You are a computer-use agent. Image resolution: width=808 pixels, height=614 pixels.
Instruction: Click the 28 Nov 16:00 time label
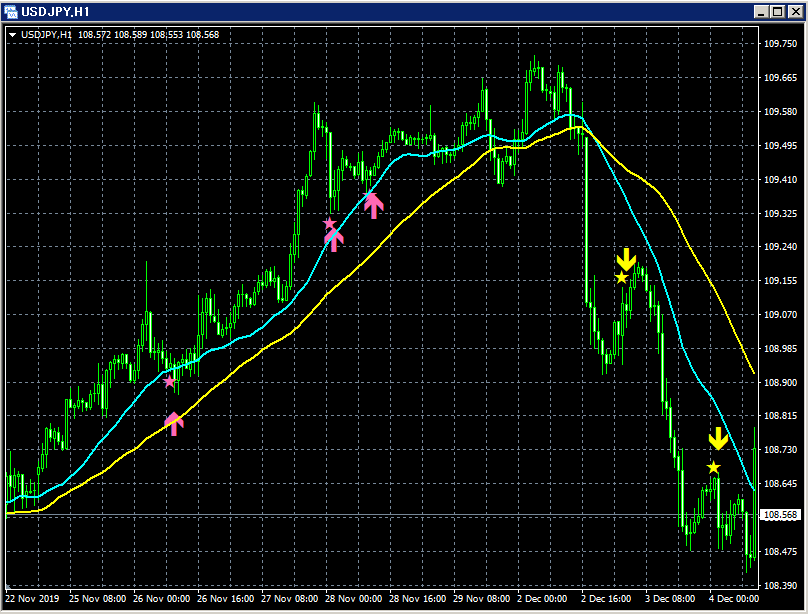coord(417,599)
